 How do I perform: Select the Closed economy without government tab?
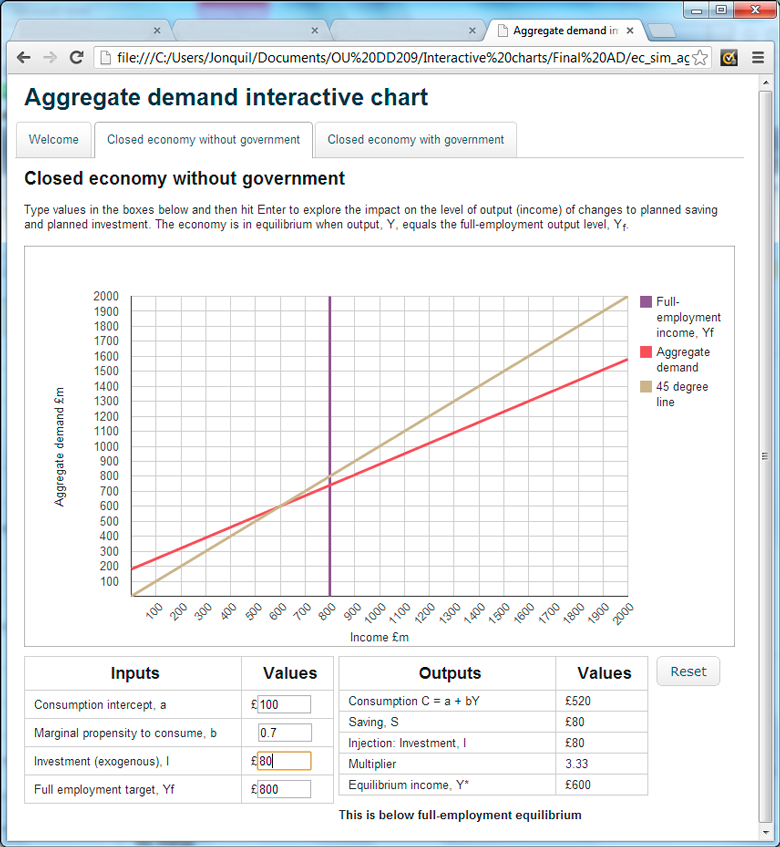coord(203,140)
